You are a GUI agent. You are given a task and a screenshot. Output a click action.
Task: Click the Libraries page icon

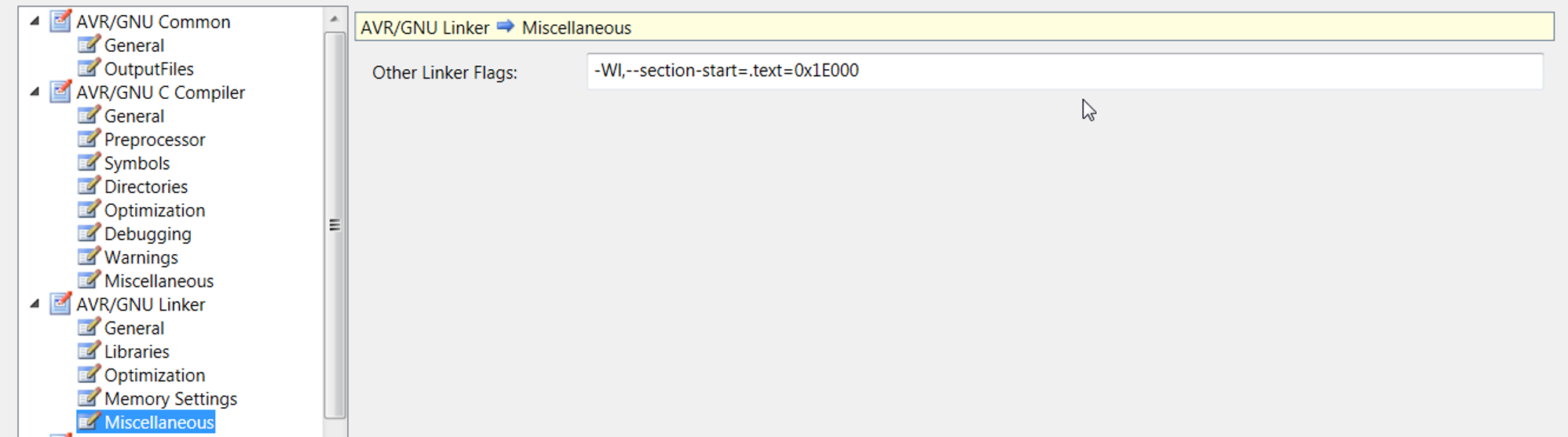click(x=89, y=351)
